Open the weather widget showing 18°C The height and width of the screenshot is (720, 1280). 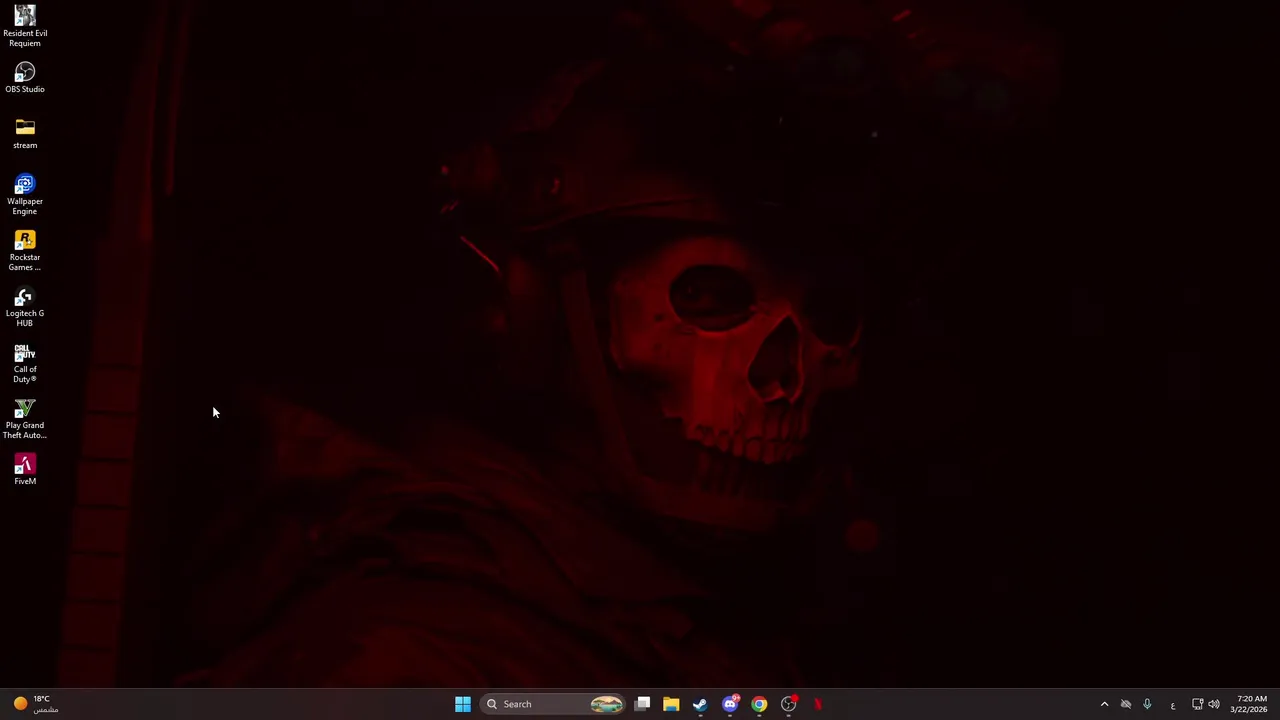[x=36, y=704]
